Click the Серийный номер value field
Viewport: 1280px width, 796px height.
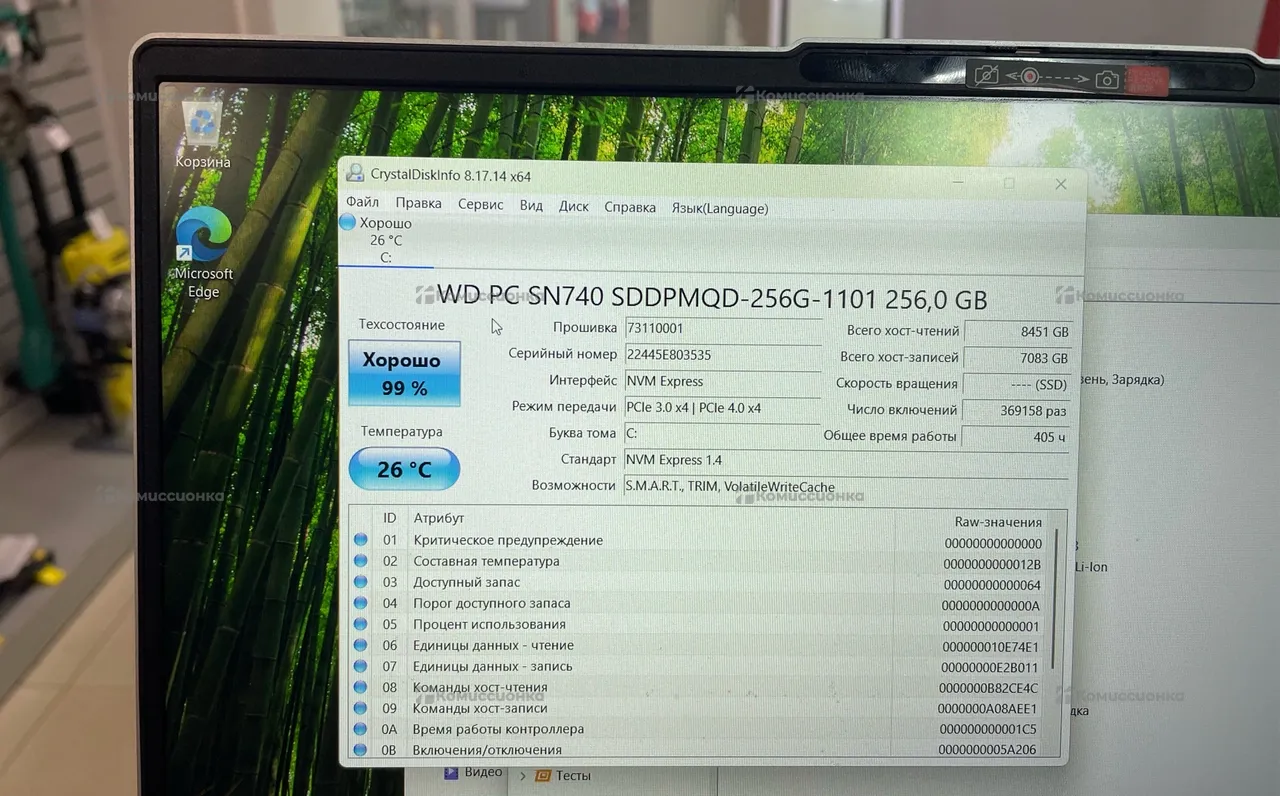[720, 355]
